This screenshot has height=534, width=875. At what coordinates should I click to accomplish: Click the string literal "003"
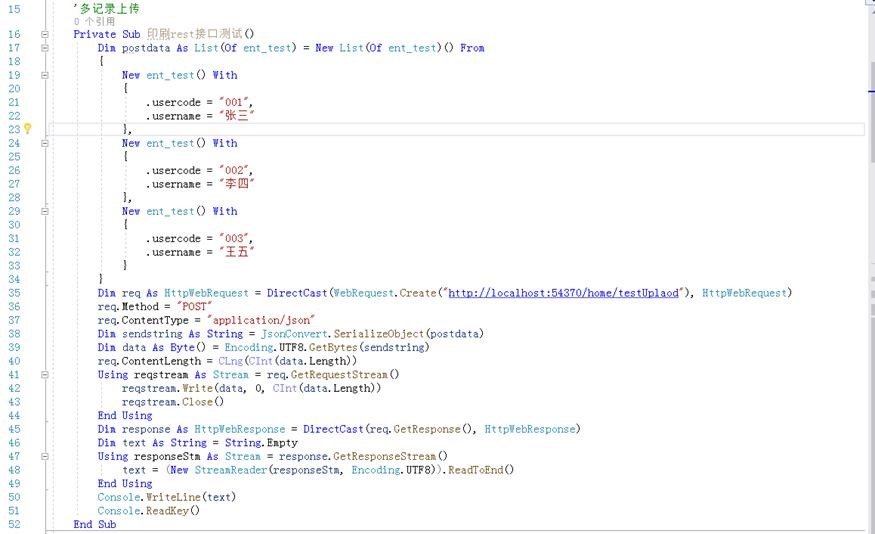[234, 238]
